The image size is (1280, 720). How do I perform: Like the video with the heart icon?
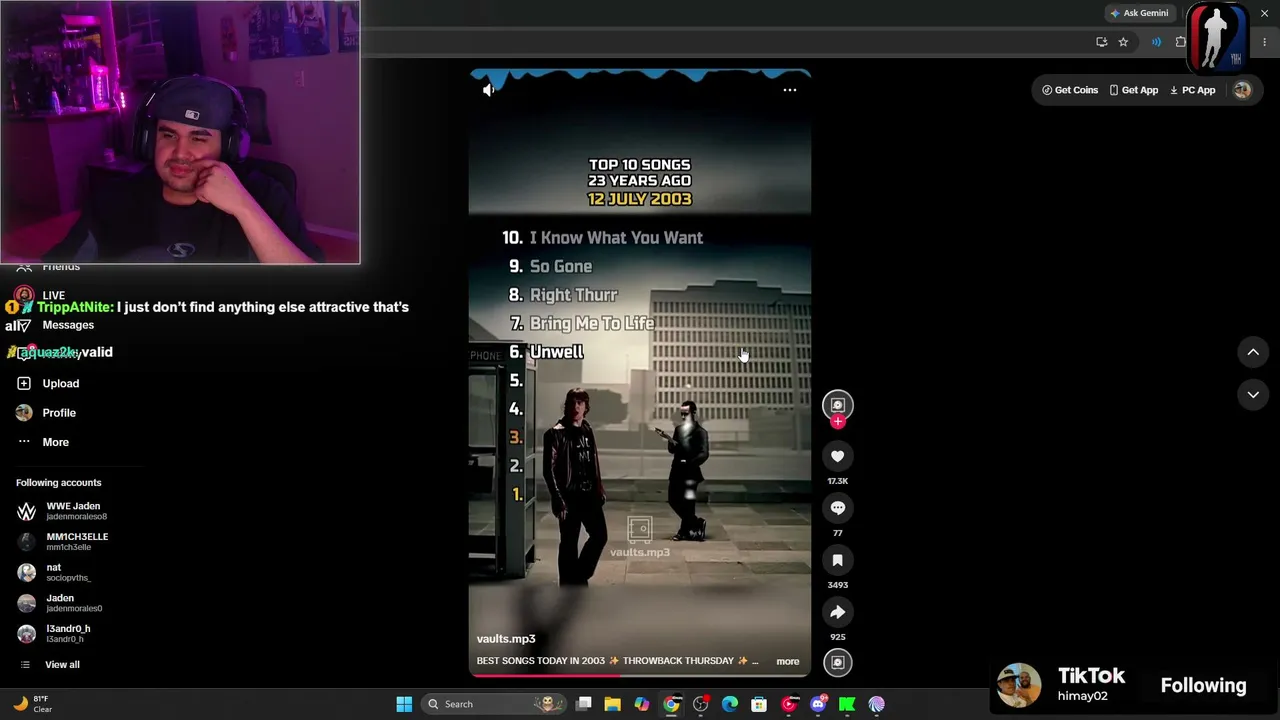838,456
